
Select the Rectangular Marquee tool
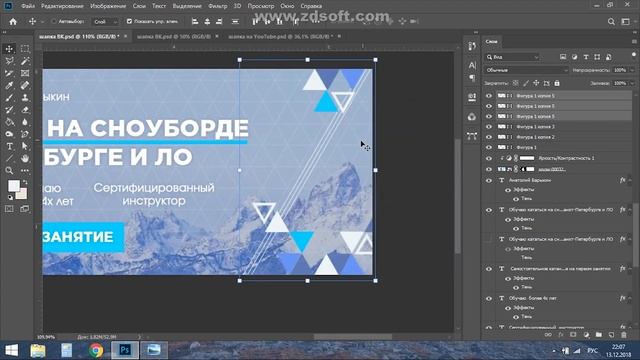pyautogui.click(x=25, y=49)
